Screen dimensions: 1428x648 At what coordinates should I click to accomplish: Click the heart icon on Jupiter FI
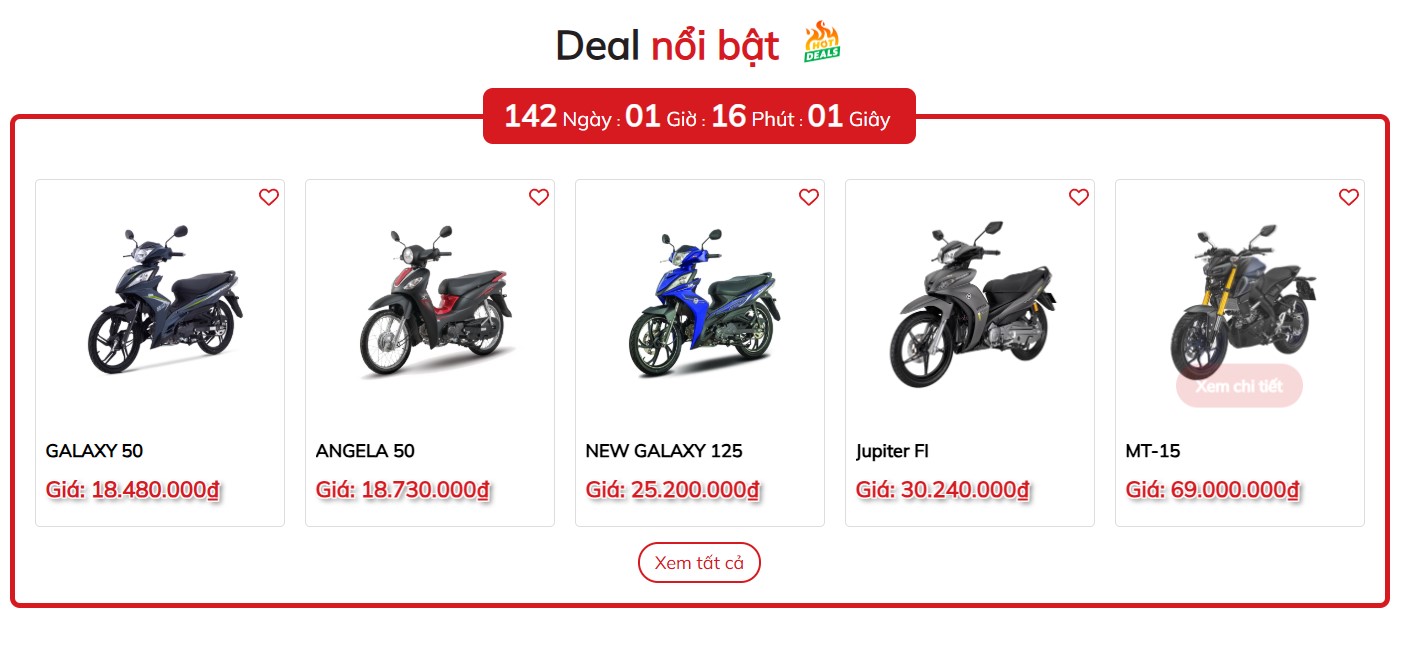[1079, 197]
